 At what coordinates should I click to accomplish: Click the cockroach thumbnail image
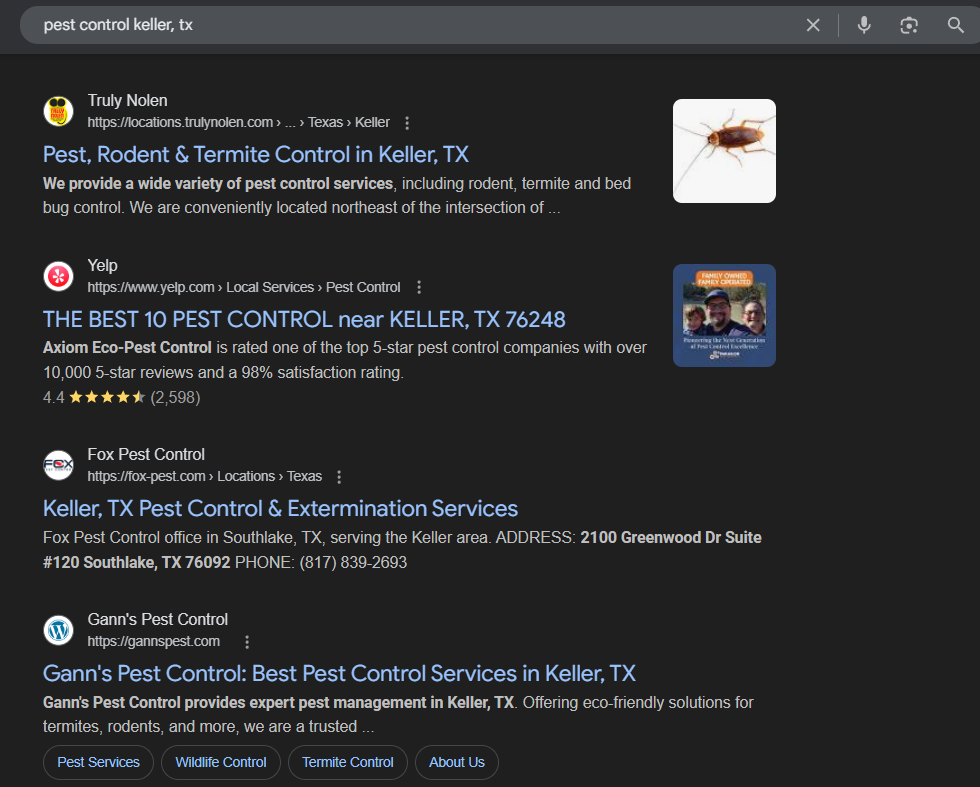click(x=724, y=151)
